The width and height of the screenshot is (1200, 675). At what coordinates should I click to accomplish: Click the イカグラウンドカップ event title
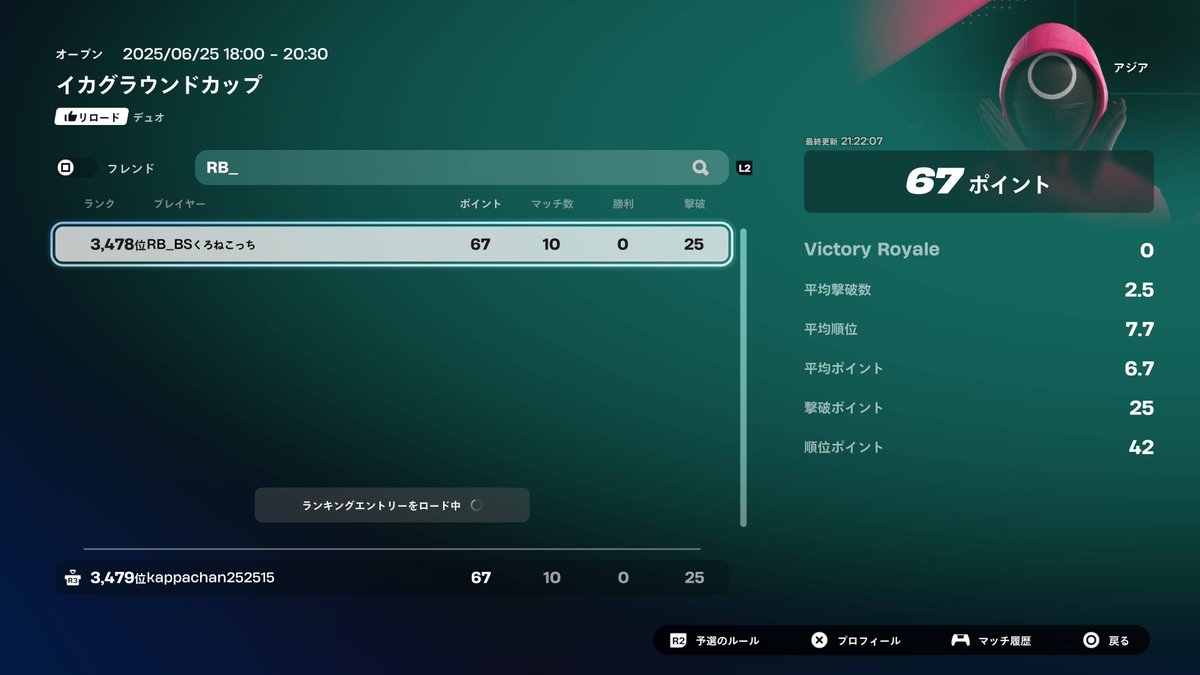click(x=159, y=85)
